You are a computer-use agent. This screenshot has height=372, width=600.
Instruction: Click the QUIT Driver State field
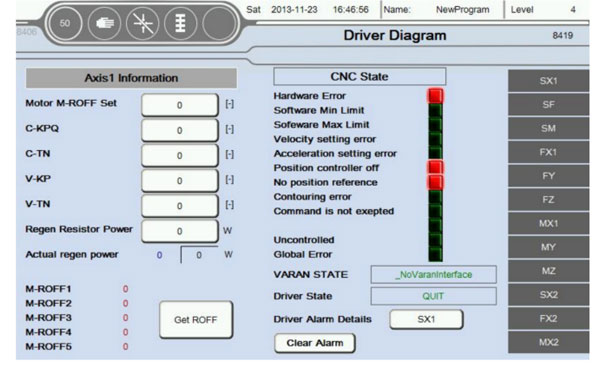pyautogui.click(x=434, y=296)
